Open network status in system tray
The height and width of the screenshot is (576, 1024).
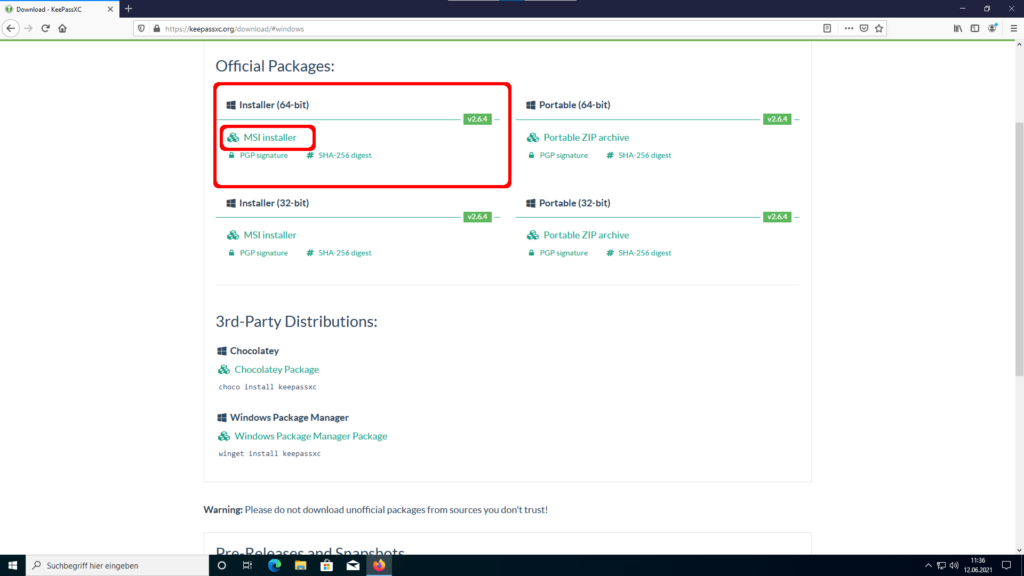pyautogui.click(x=941, y=566)
